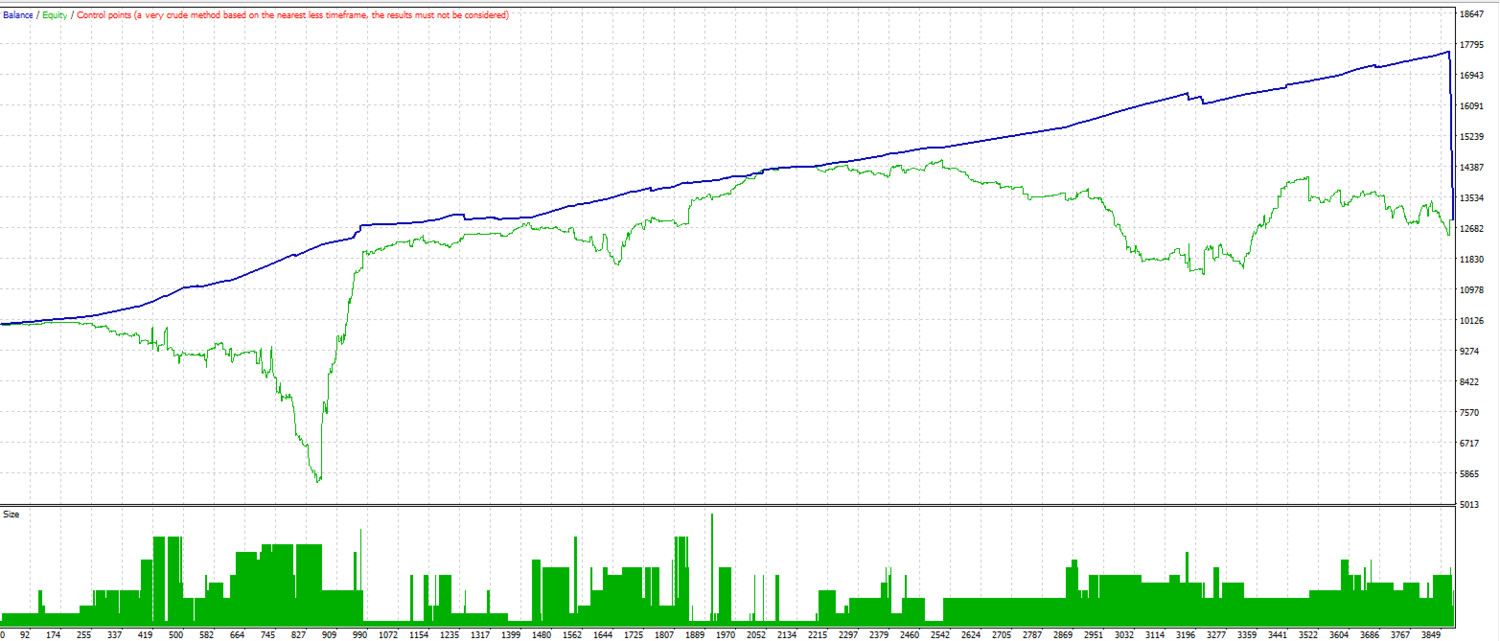Click the 1807 tick label
The height and width of the screenshot is (641, 1500).
pos(663,635)
